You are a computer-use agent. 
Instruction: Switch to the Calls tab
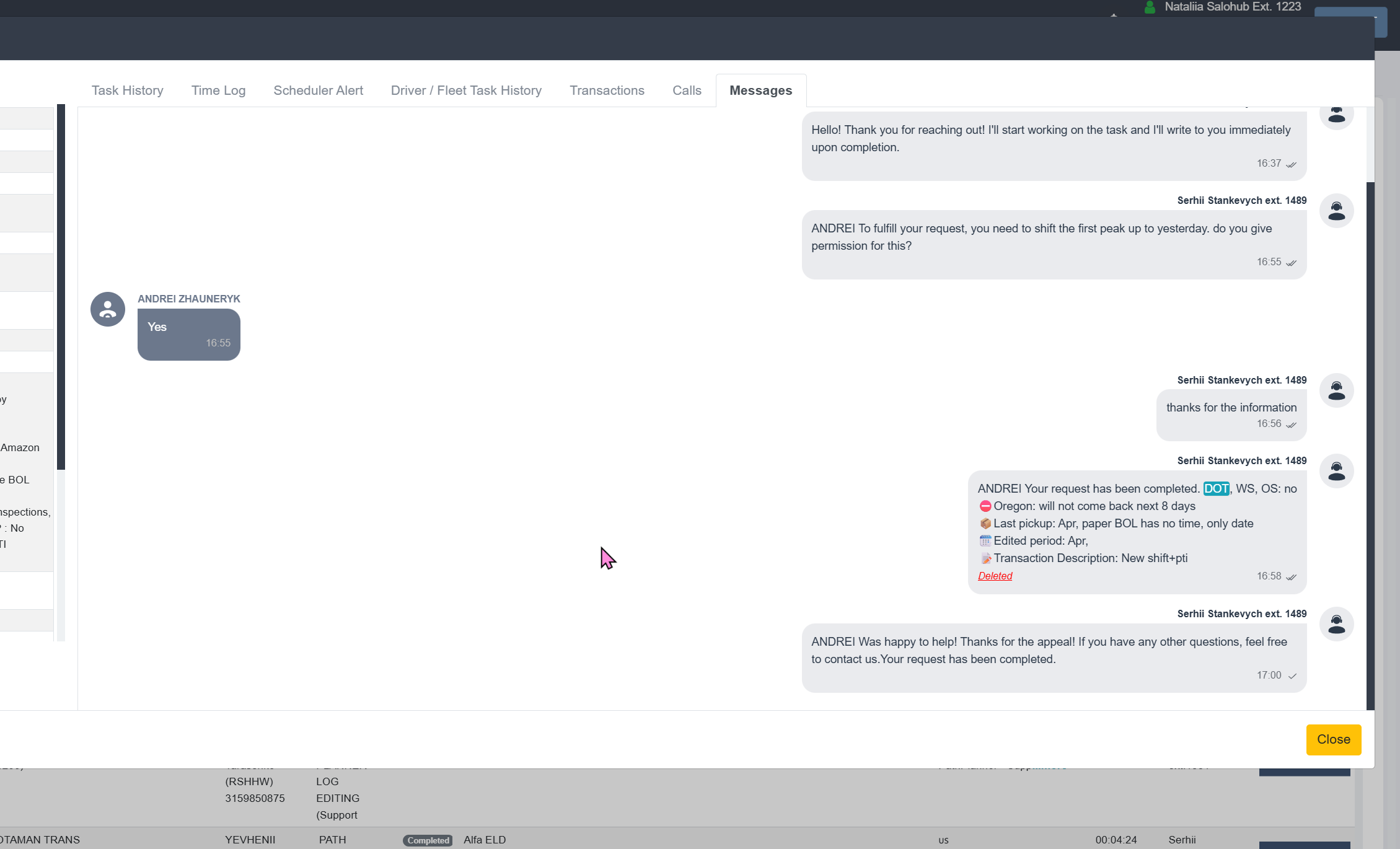tap(687, 90)
